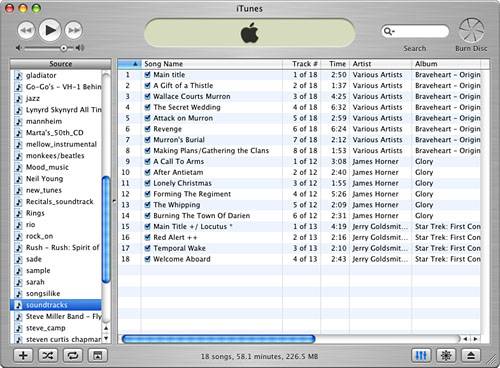The image size is (500, 368).
Task: Uncheck Red Alert ++ checkbox
Action: click(x=147, y=237)
